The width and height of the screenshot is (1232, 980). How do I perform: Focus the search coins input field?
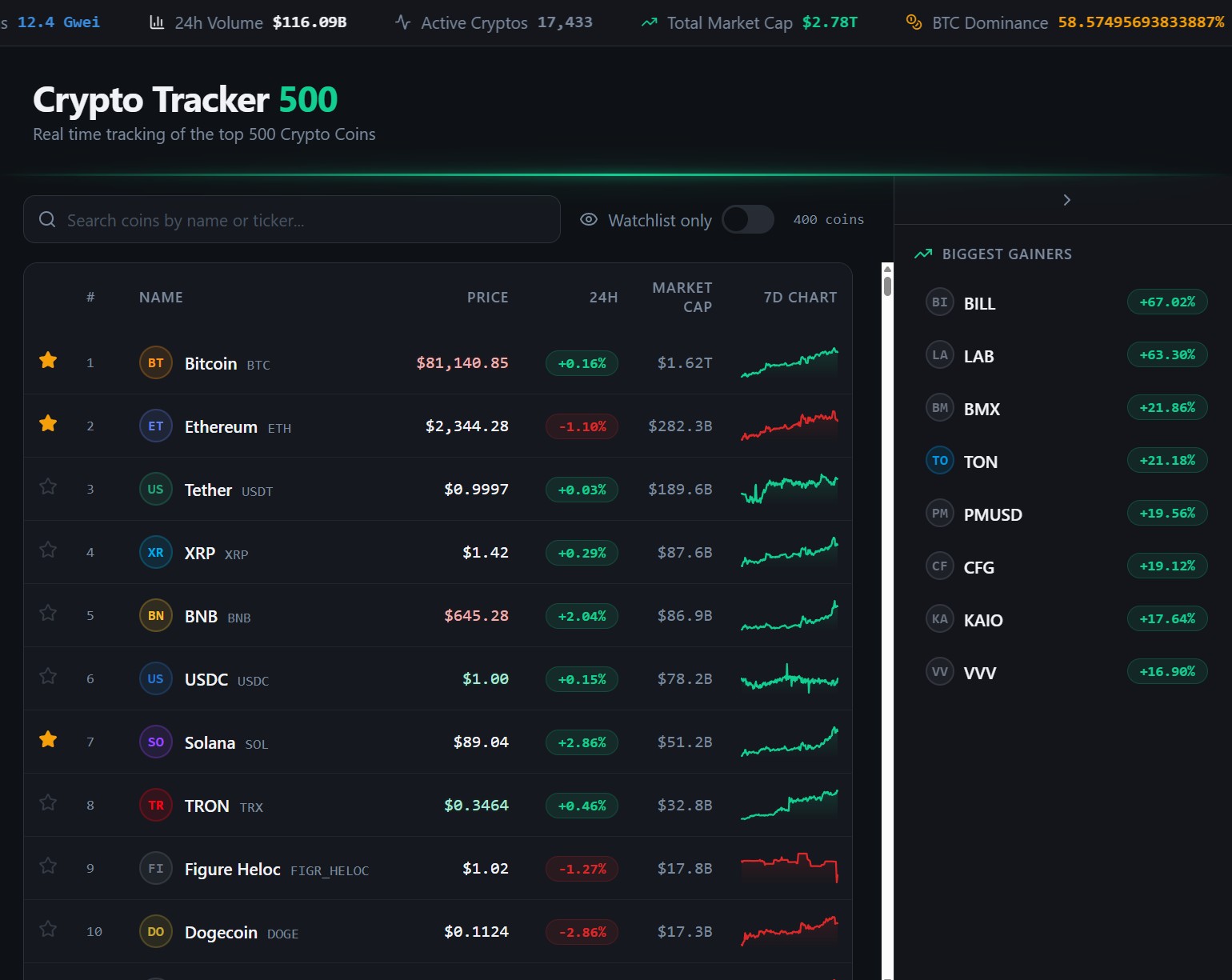pos(292,219)
